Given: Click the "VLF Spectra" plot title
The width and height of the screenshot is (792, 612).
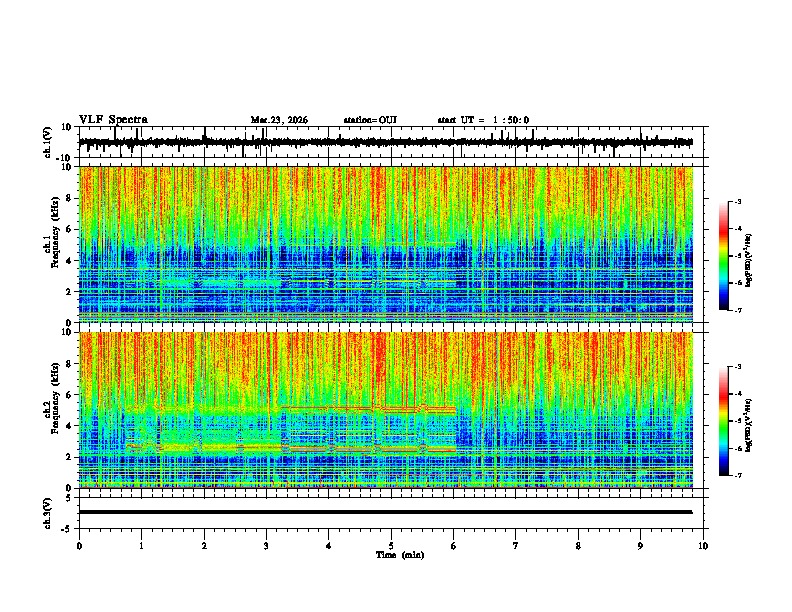Looking at the screenshot, I should (x=113, y=120).
